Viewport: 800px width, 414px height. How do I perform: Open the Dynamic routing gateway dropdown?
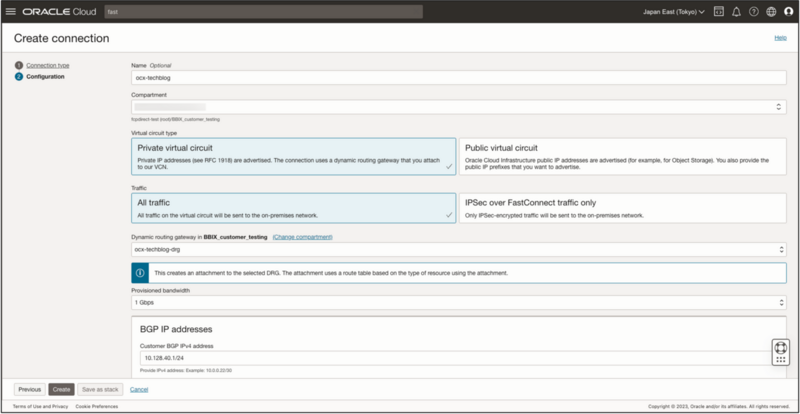pos(459,250)
